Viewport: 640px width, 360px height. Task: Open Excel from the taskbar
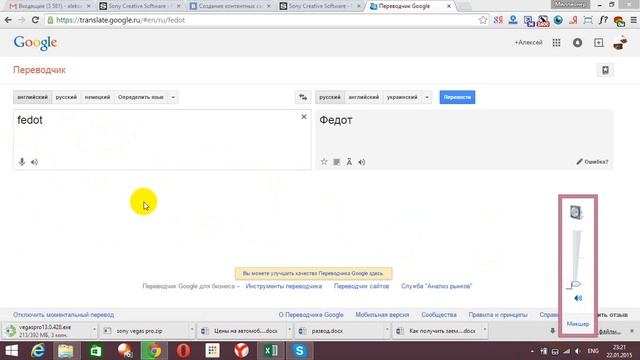pos(271,351)
